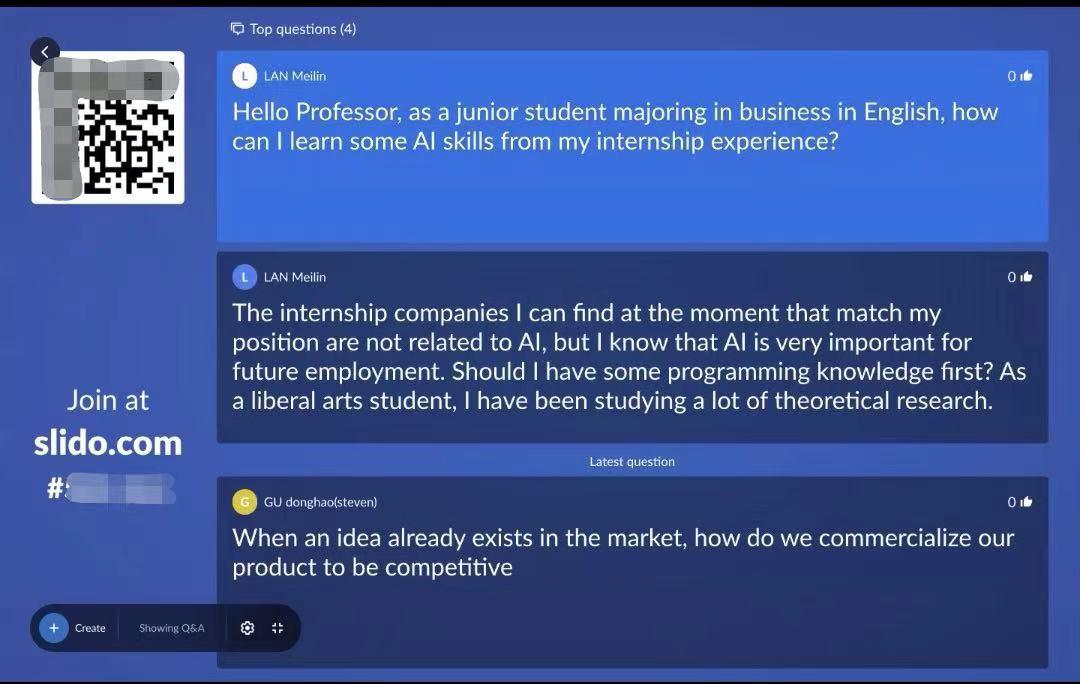Viewport: 1080px width, 684px height.
Task: Click the Latest question section label
Action: [x=632, y=462]
